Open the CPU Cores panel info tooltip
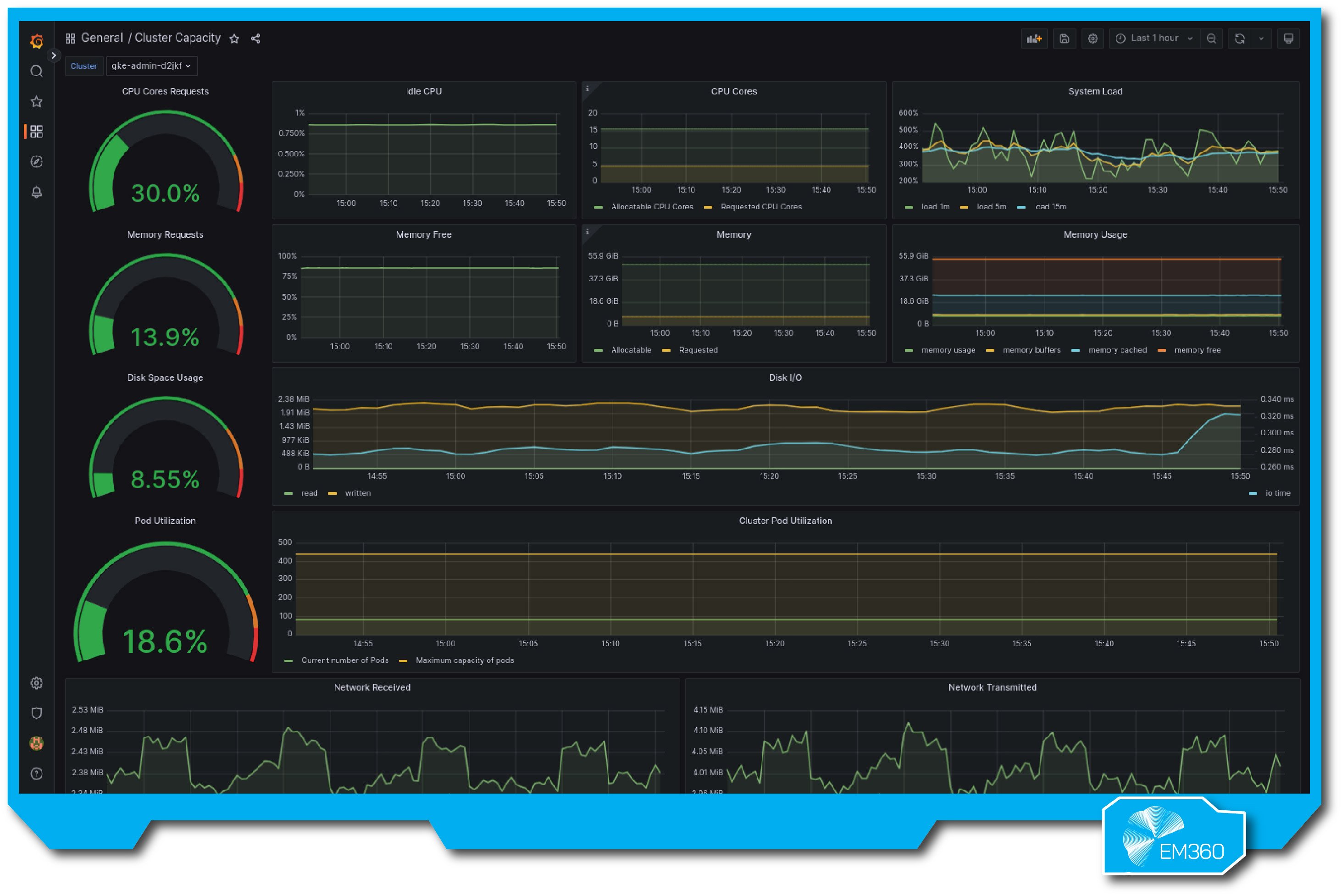Image resolution: width=1342 pixels, height=896 pixels. 589,88
